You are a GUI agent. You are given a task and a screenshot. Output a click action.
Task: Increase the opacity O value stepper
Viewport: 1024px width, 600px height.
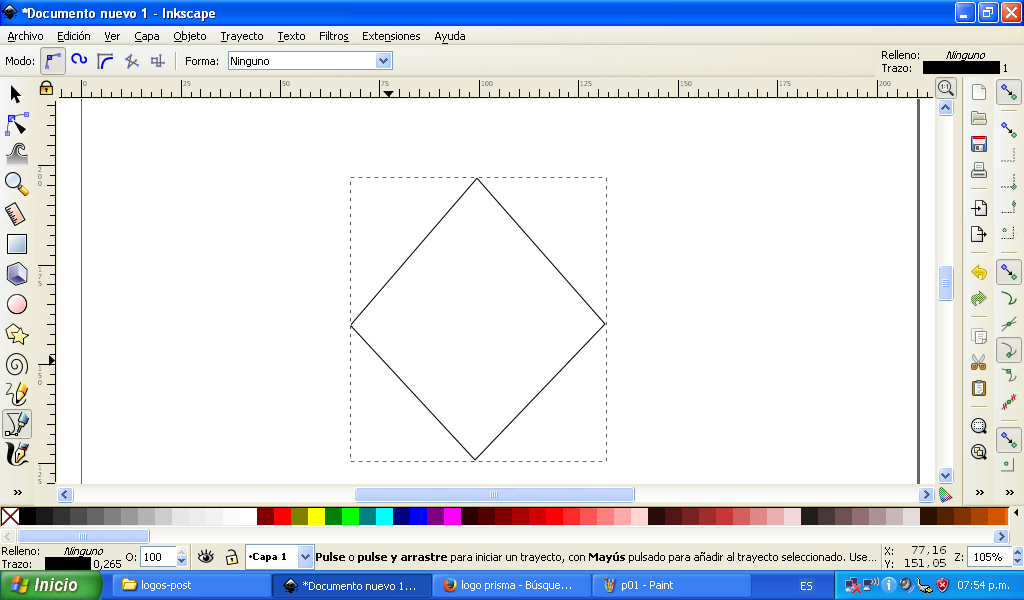pyautogui.click(x=182, y=552)
